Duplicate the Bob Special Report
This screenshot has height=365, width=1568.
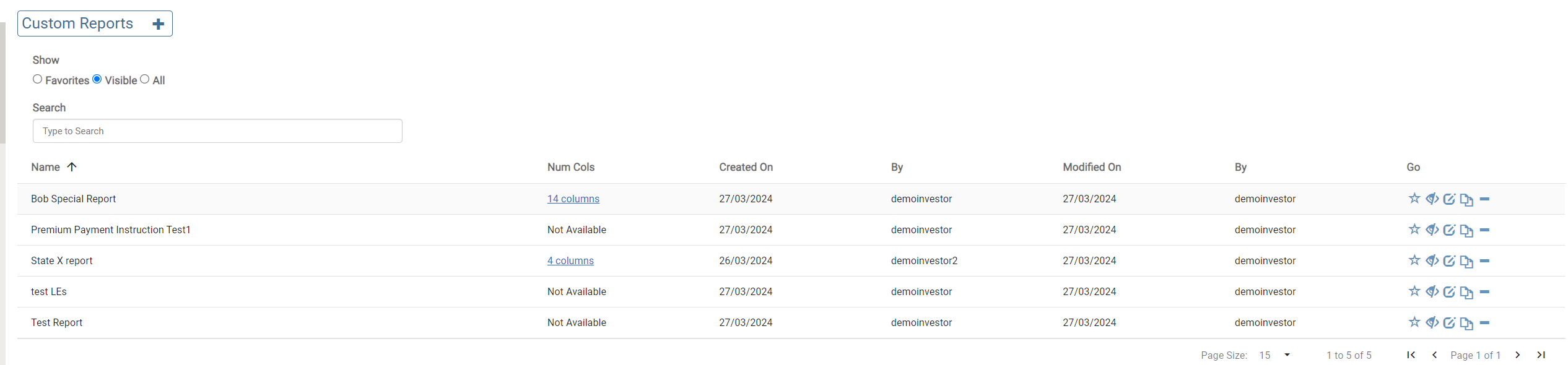point(1466,199)
